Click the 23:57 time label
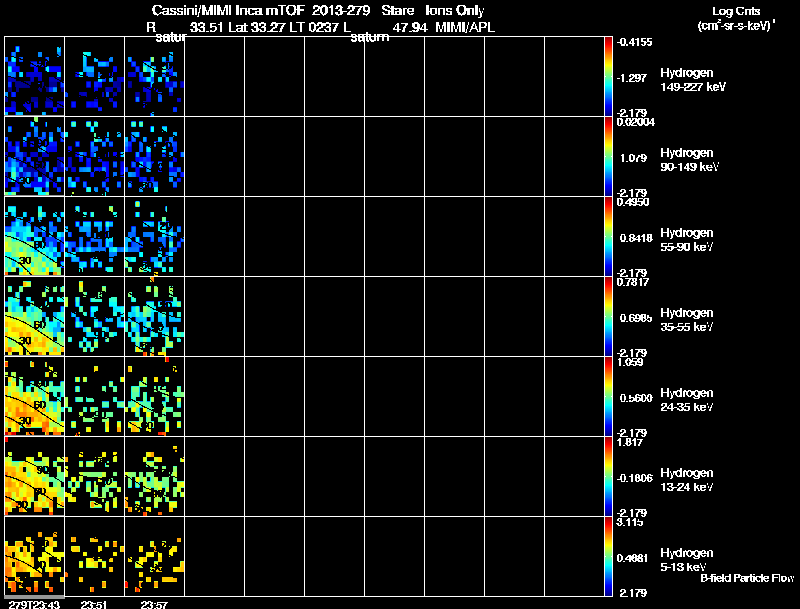800x609 pixels. (154, 603)
